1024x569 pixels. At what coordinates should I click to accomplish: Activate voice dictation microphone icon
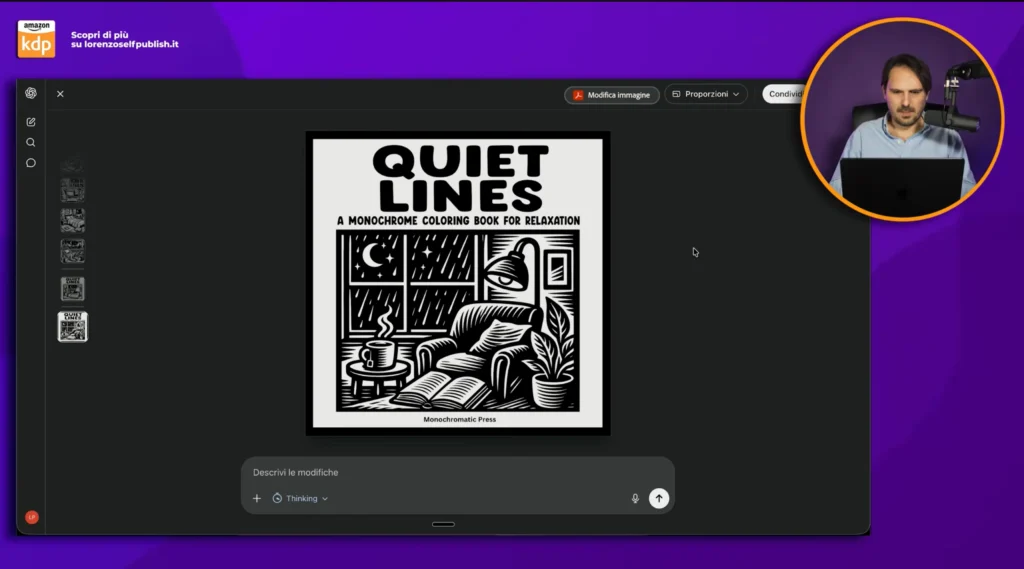pos(635,498)
